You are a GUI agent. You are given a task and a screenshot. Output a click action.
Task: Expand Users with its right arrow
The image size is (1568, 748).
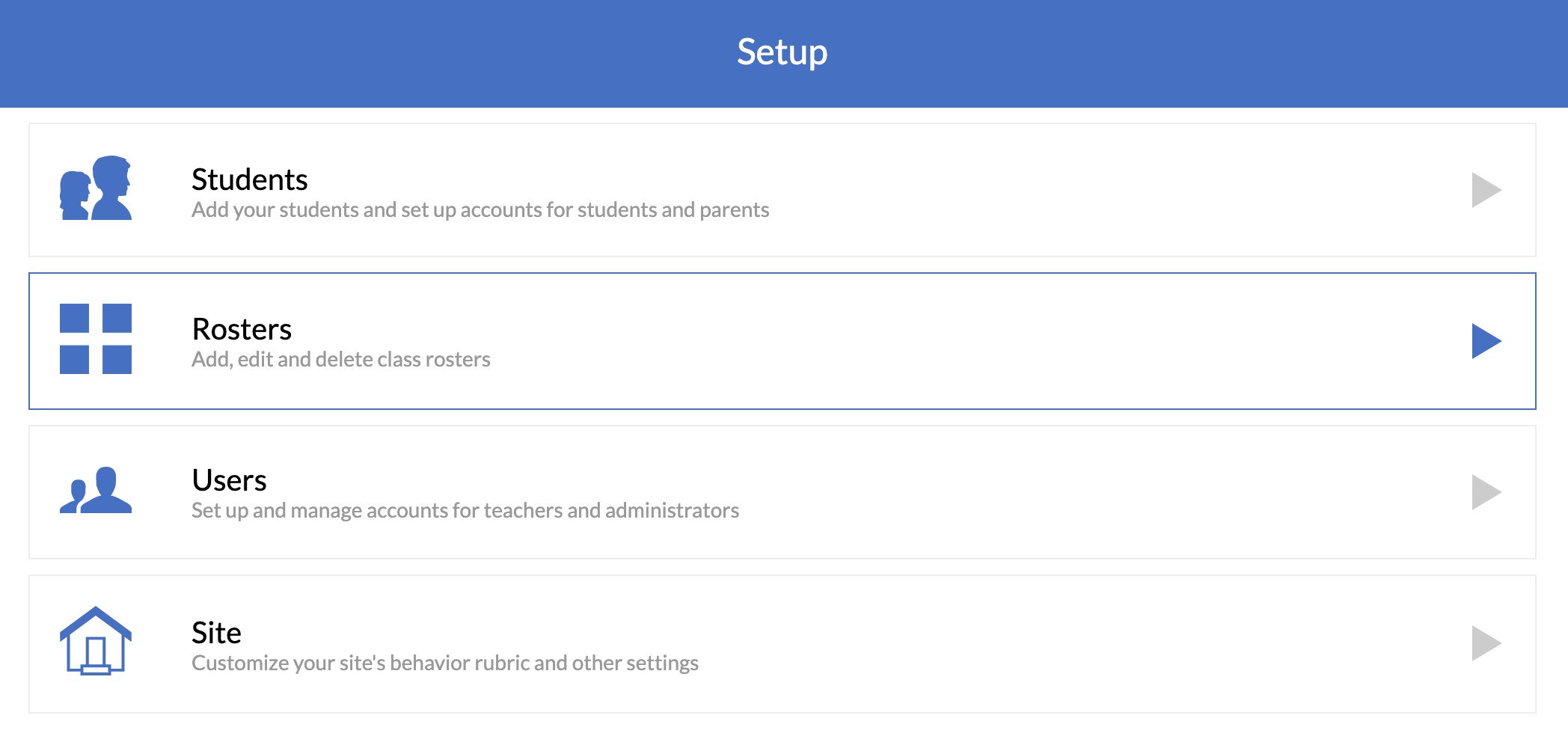[1486, 492]
